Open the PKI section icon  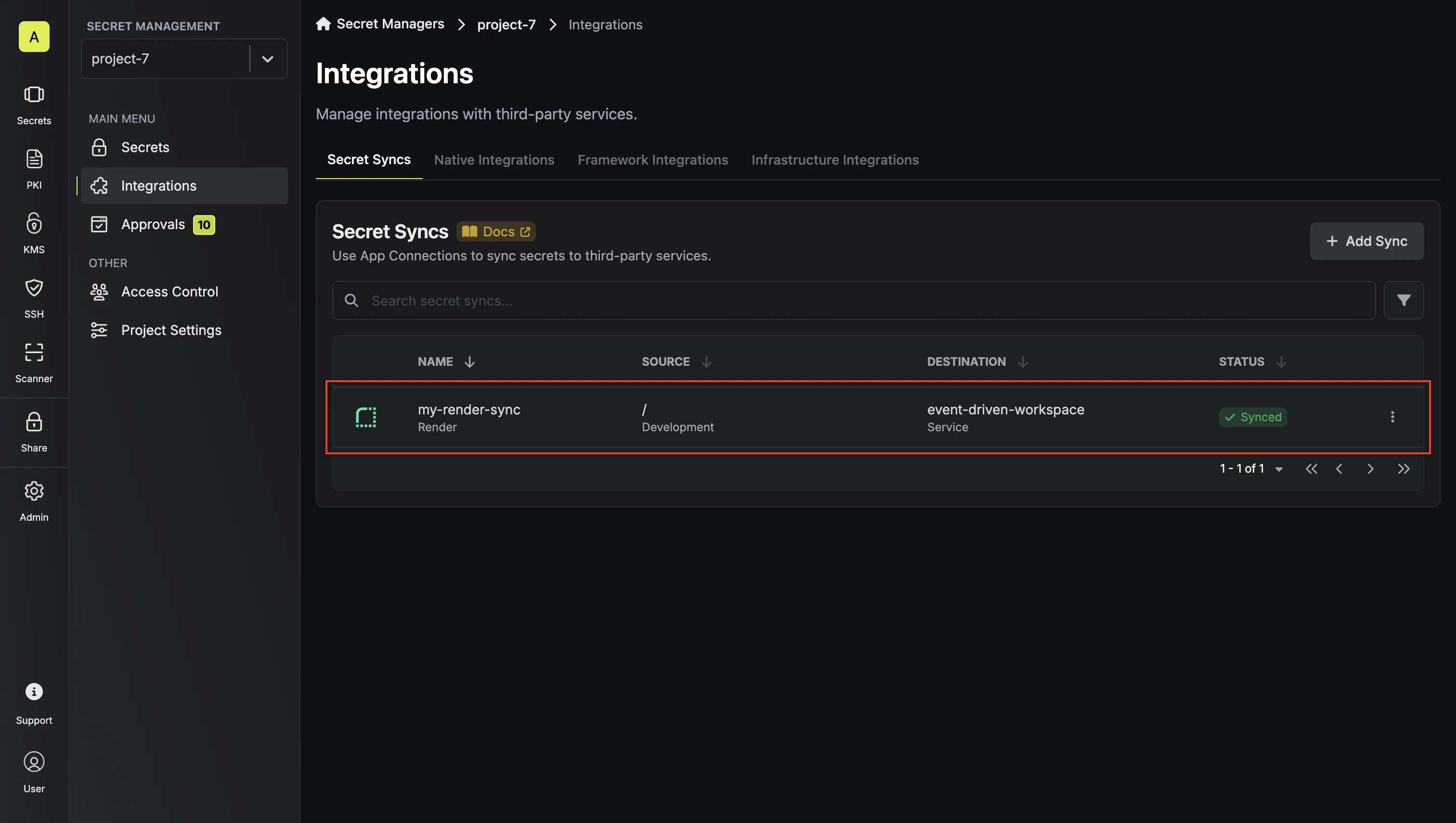click(34, 169)
